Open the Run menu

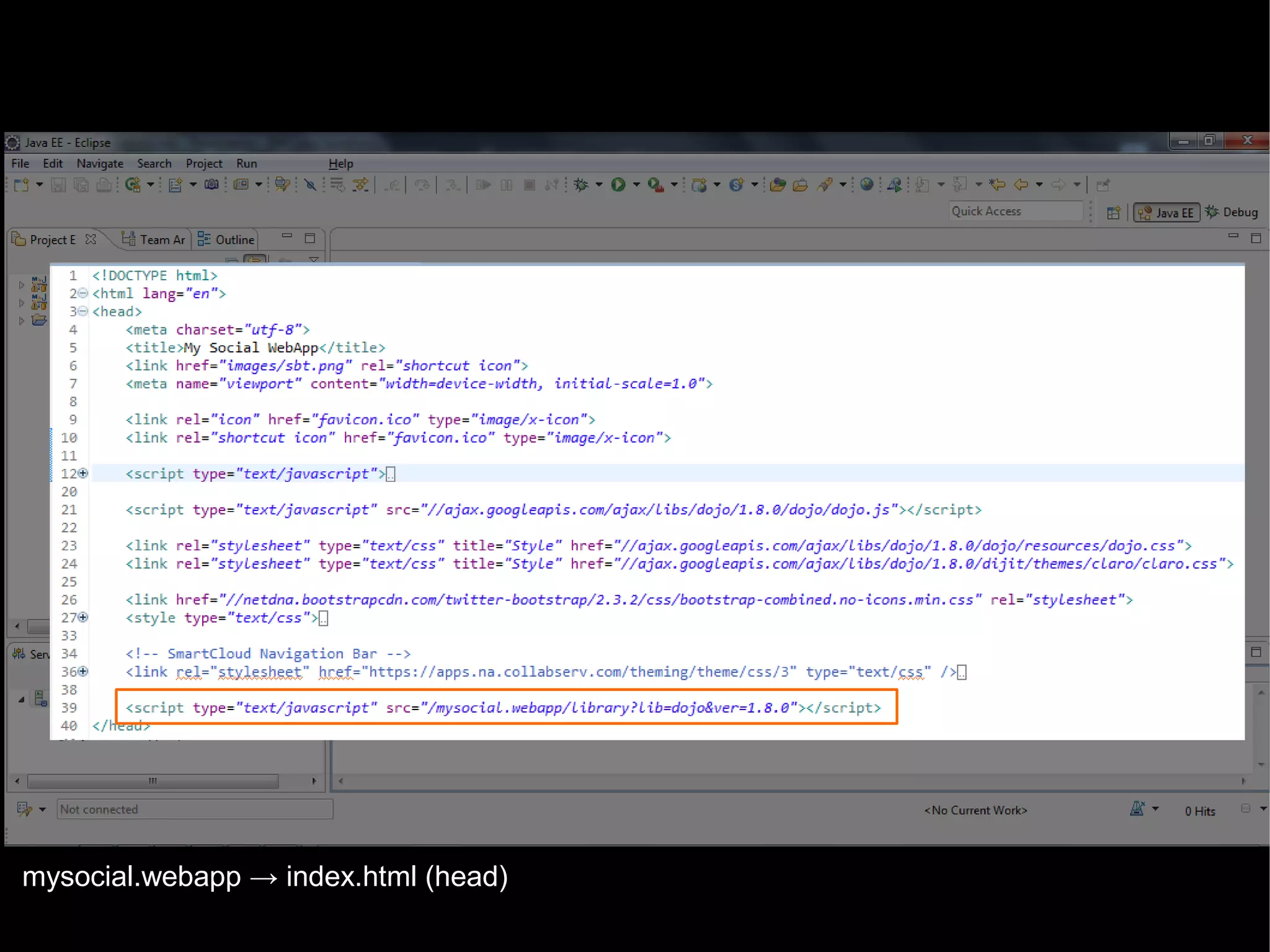pyautogui.click(x=246, y=164)
